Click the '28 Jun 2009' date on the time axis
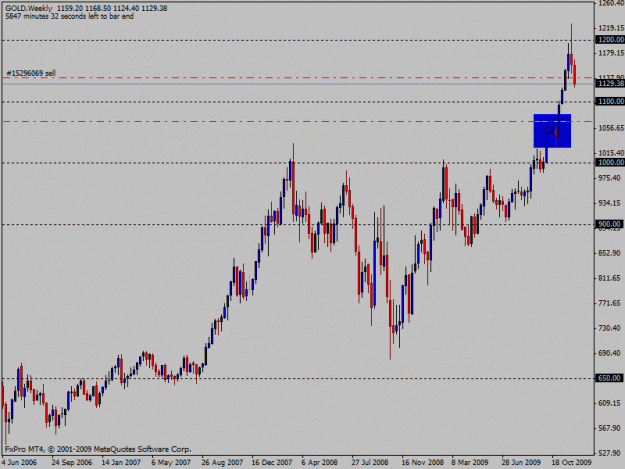625x469 pixels. [521, 463]
